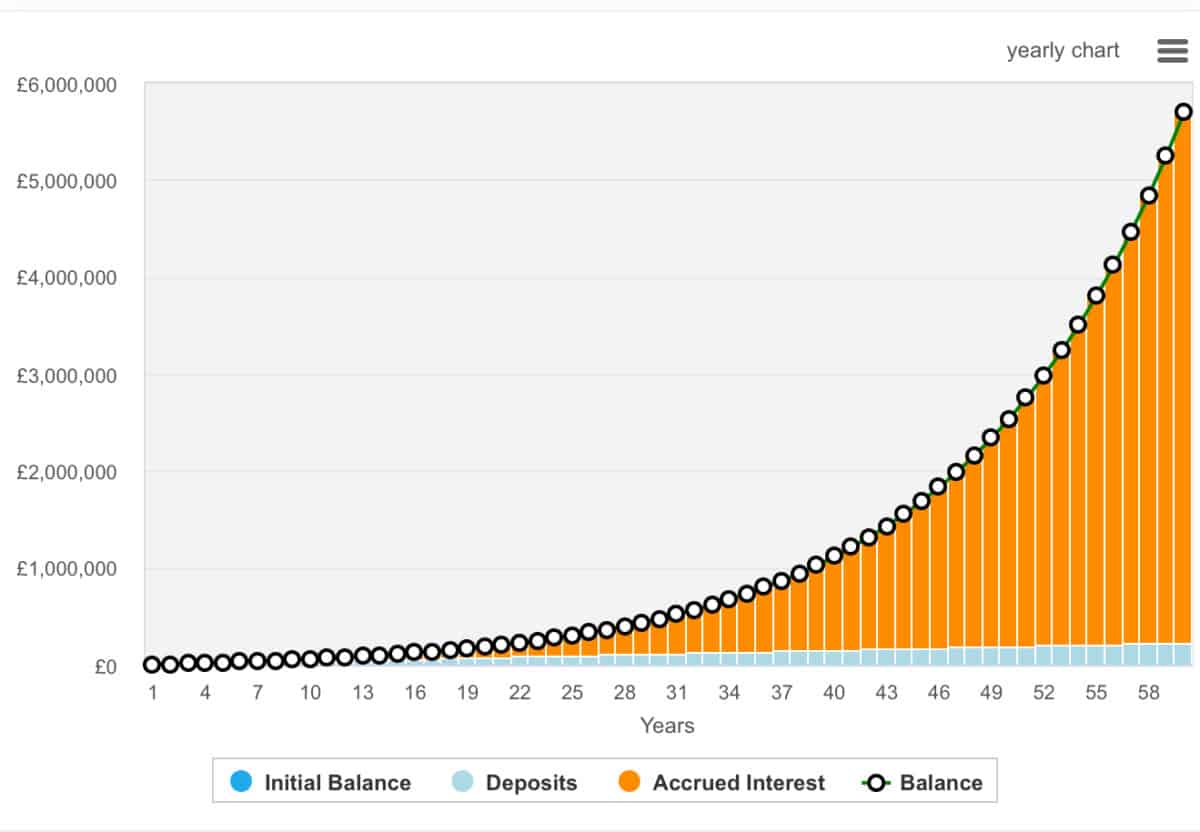Click the Initial Balance blue legend dot
The image size is (1200, 832).
click(241, 782)
